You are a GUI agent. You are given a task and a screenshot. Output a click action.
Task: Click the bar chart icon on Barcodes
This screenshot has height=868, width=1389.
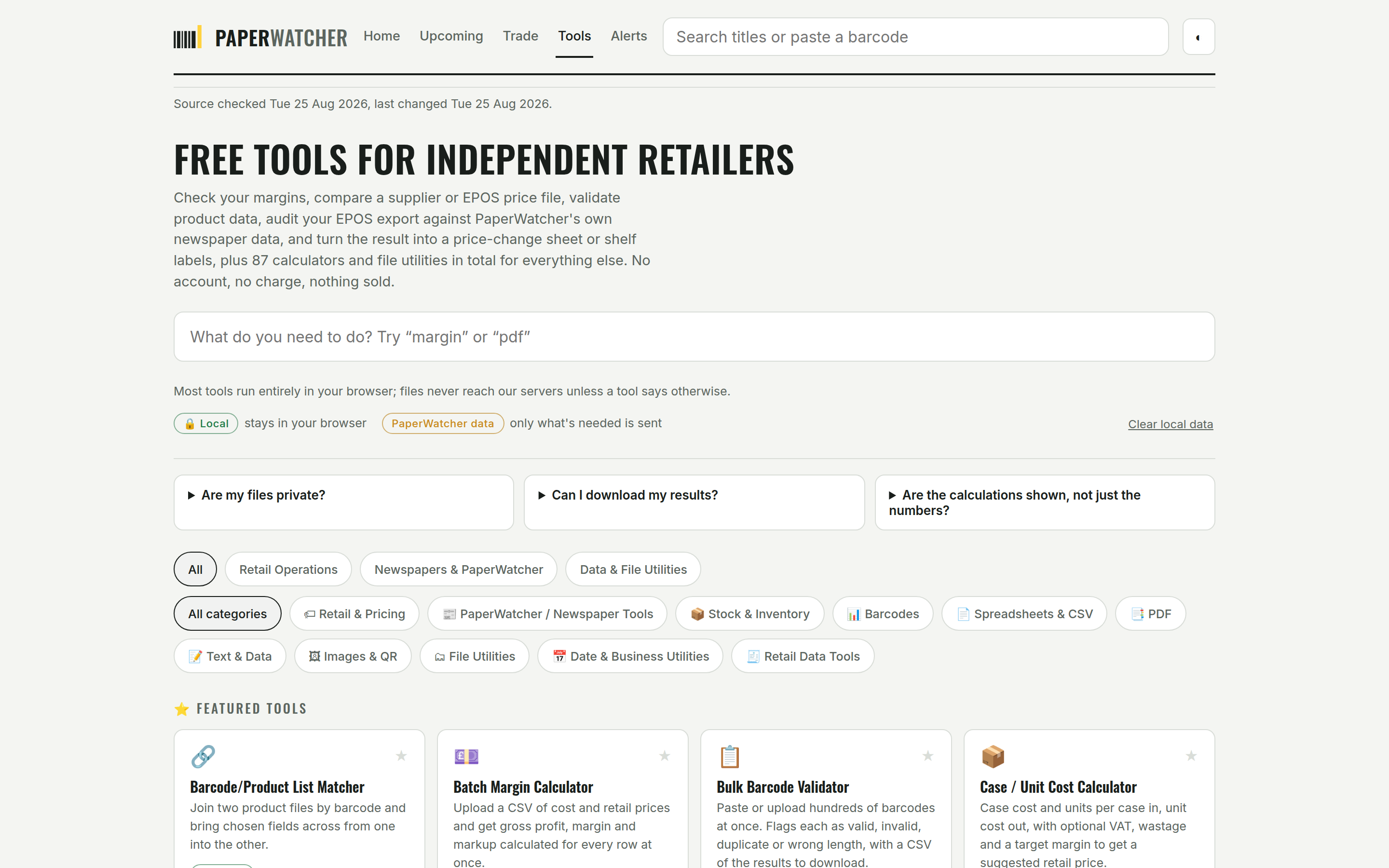(854, 614)
